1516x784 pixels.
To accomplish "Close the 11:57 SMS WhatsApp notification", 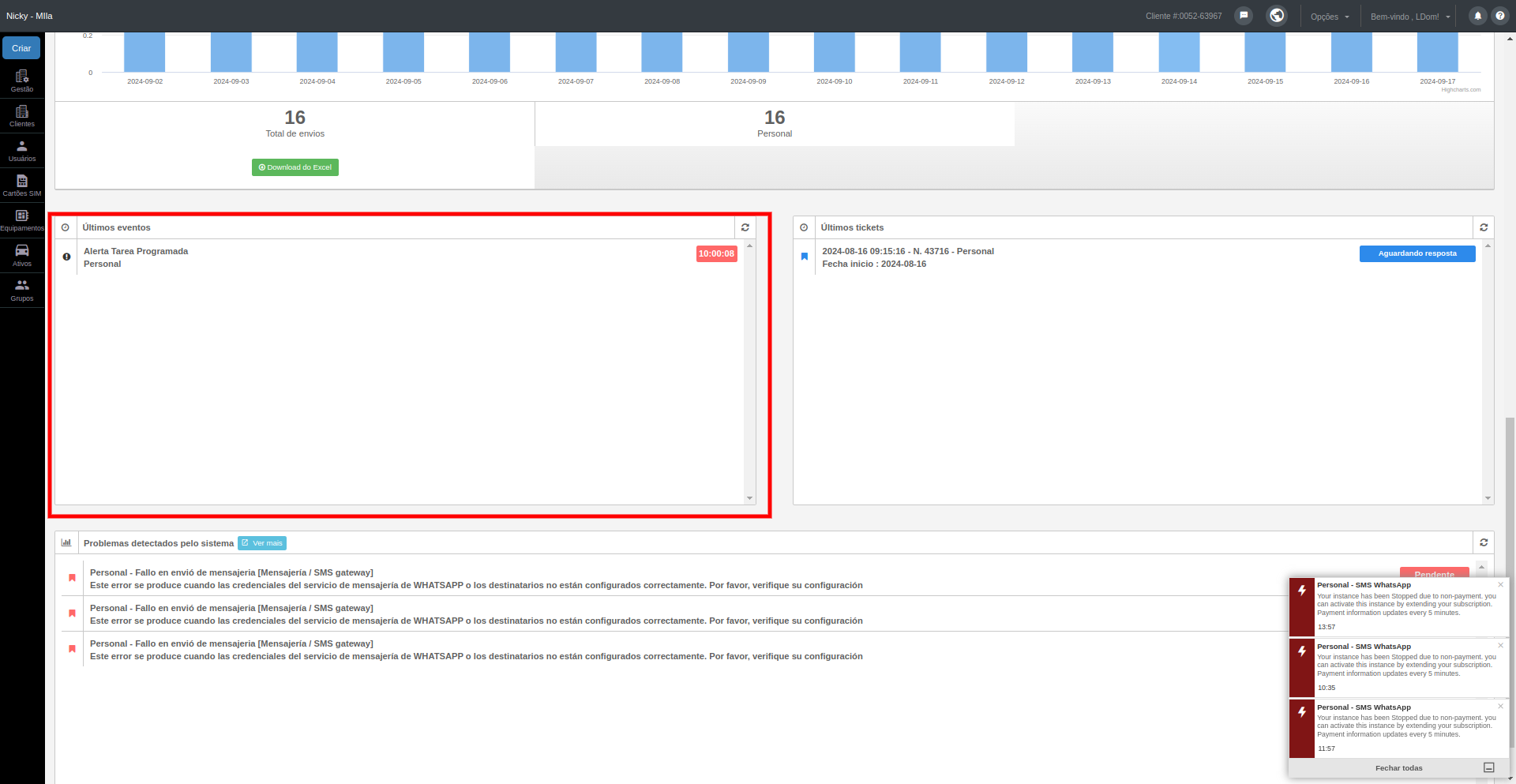I will 1501,707.
